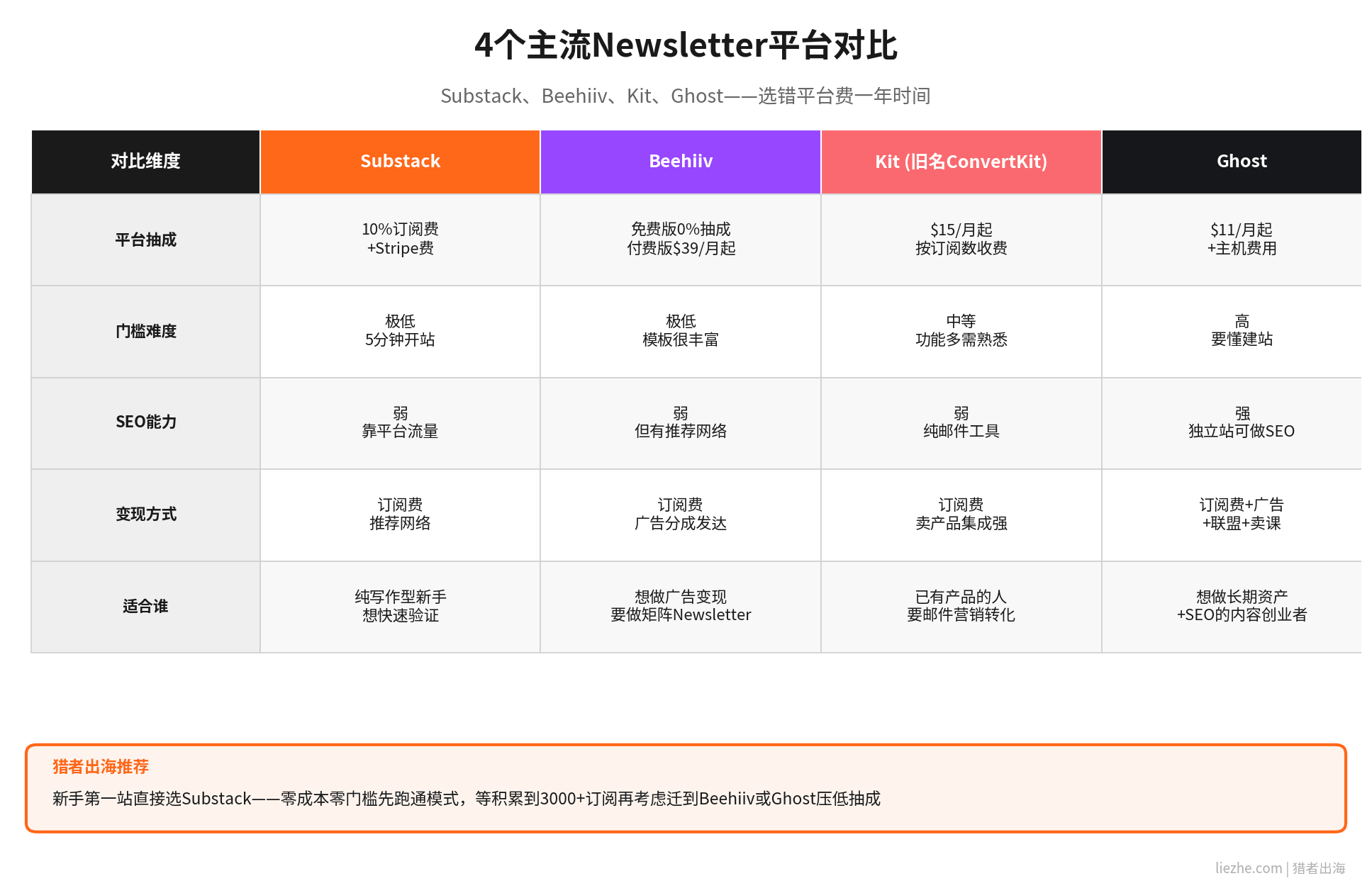Click the cell 弱 纯邮件工具
Image resolution: width=1372 pixels, height=893 pixels.
[x=961, y=422]
